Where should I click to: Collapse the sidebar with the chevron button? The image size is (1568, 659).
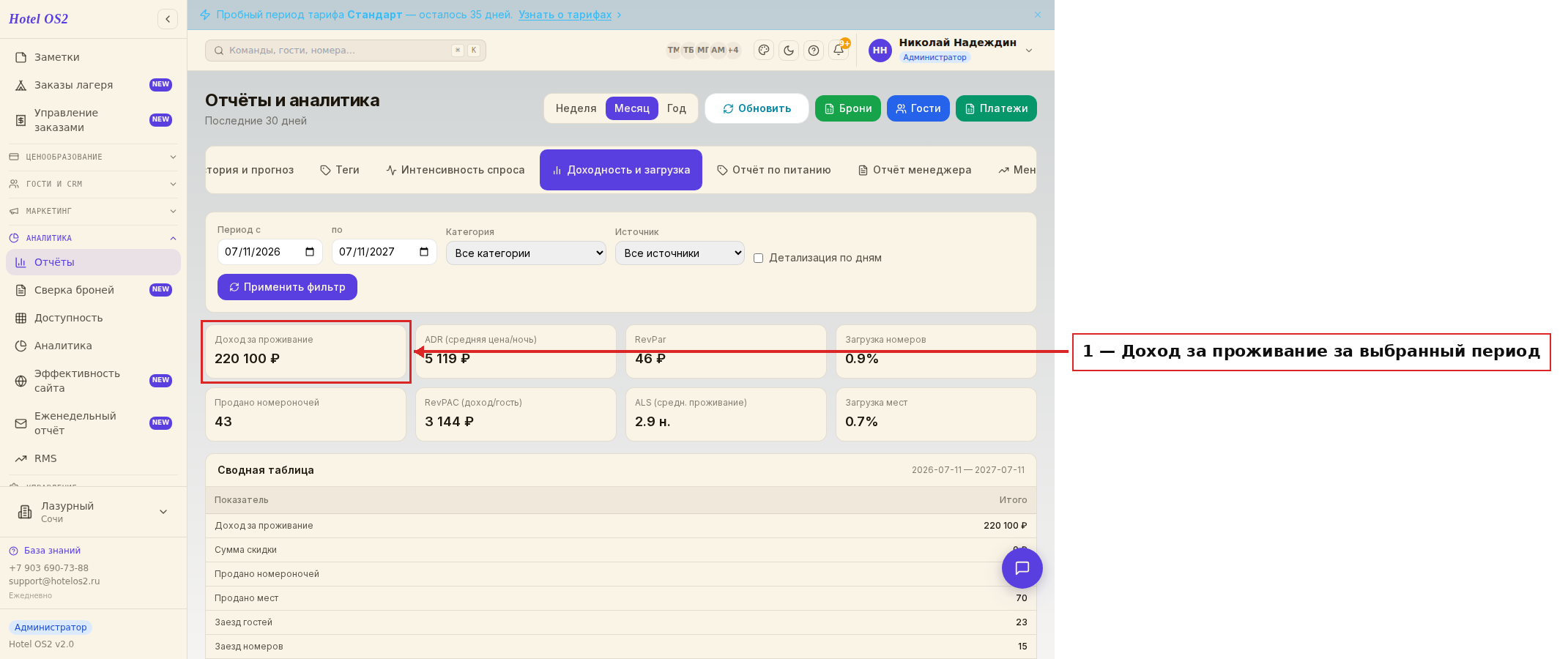pos(168,19)
